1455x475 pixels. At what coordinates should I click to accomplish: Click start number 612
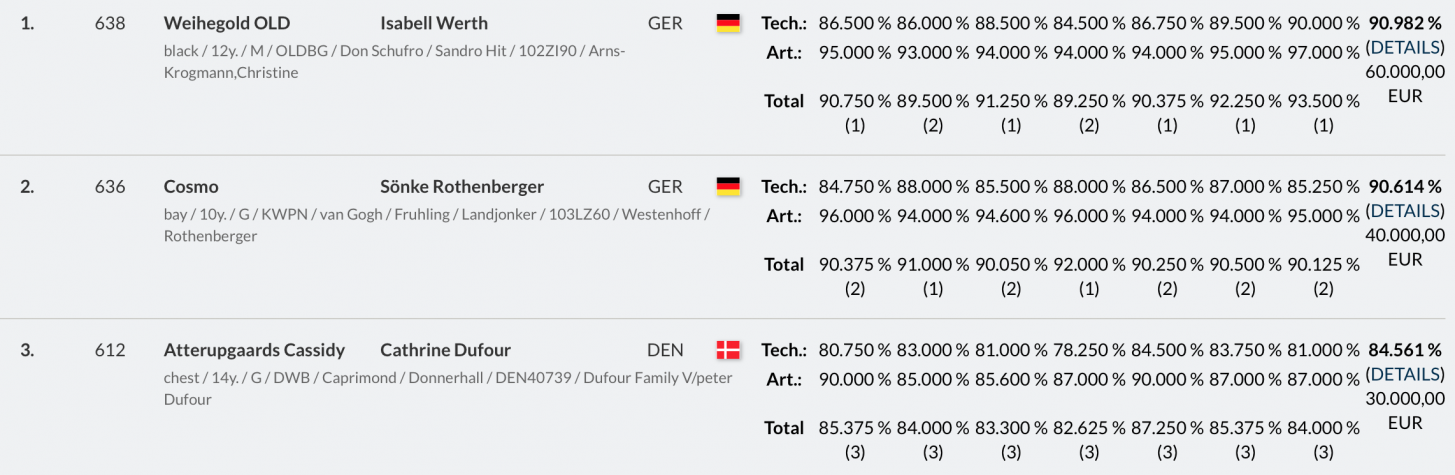click(x=109, y=350)
